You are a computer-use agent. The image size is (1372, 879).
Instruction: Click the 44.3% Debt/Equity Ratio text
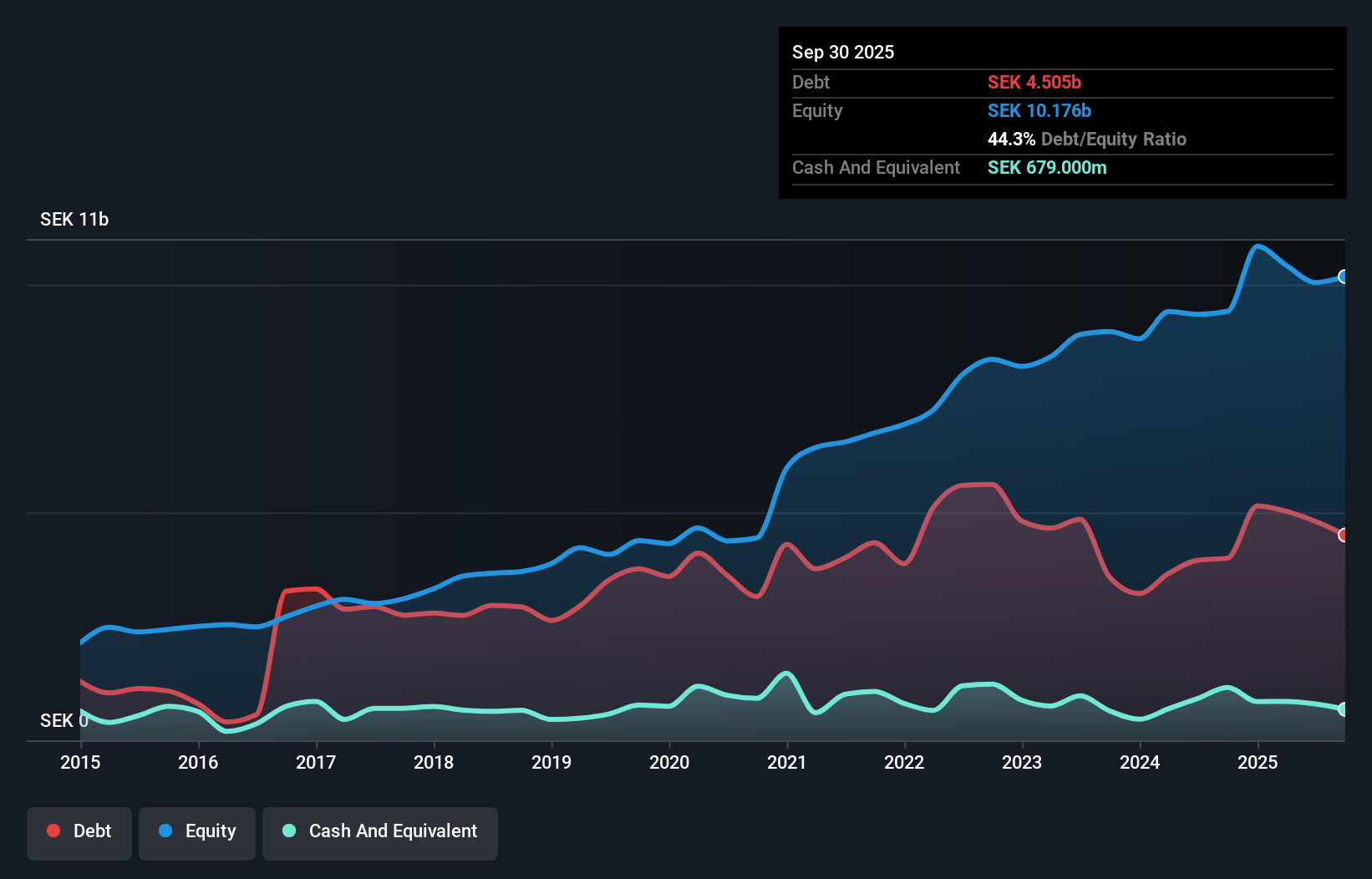tap(1087, 140)
